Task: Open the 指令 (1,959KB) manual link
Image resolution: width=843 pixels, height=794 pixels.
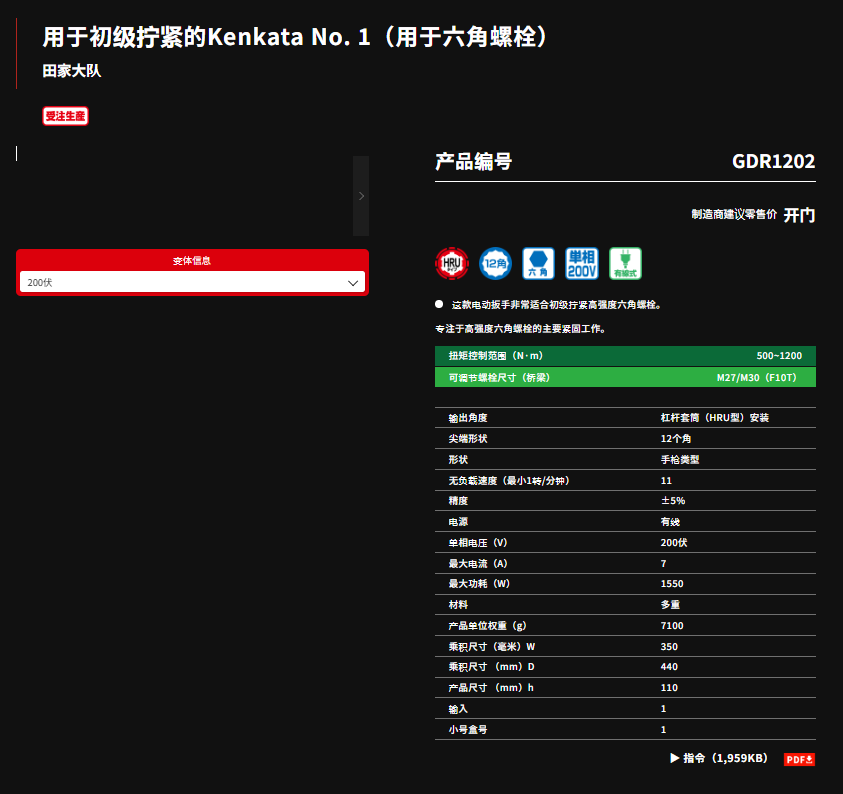Action: pos(718,759)
